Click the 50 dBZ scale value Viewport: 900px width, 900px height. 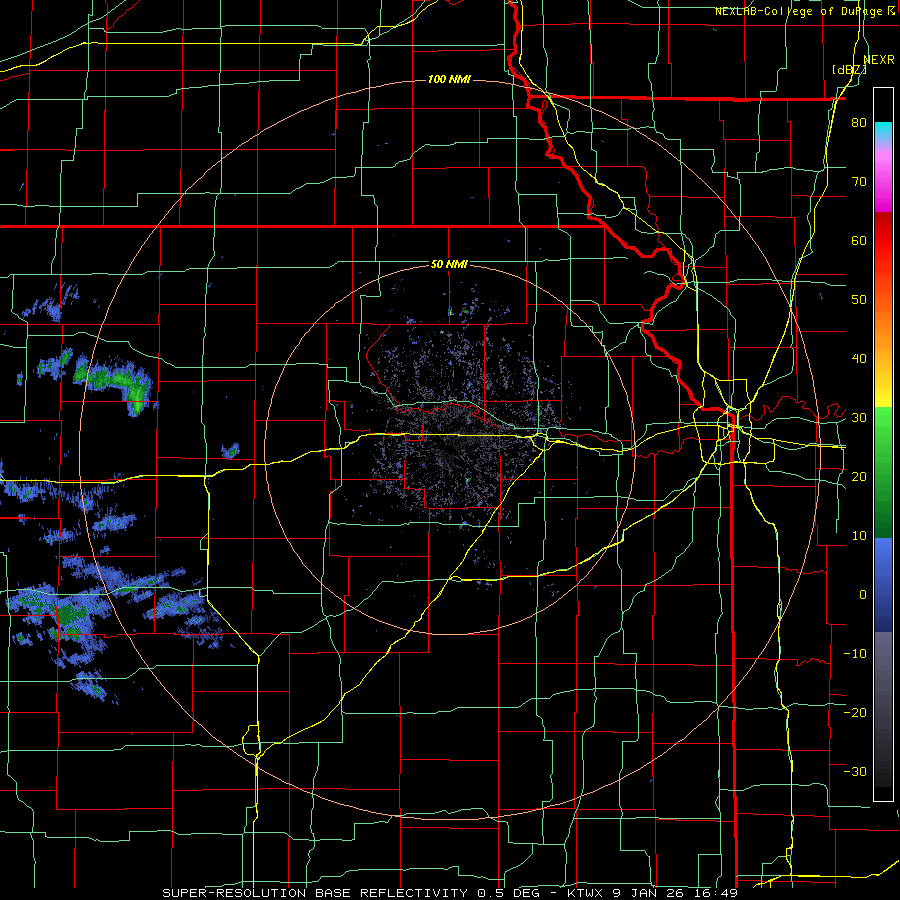tap(859, 300)
